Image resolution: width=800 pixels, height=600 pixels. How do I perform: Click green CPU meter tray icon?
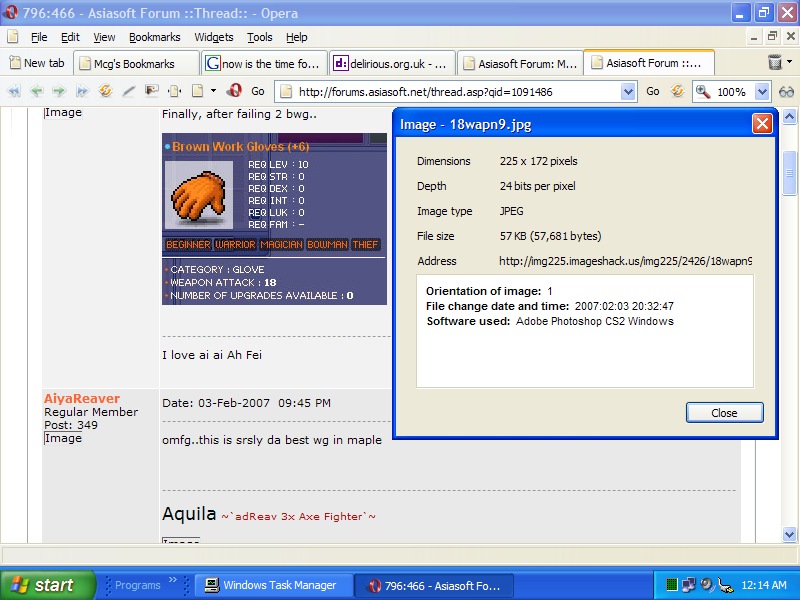(672, 584)
